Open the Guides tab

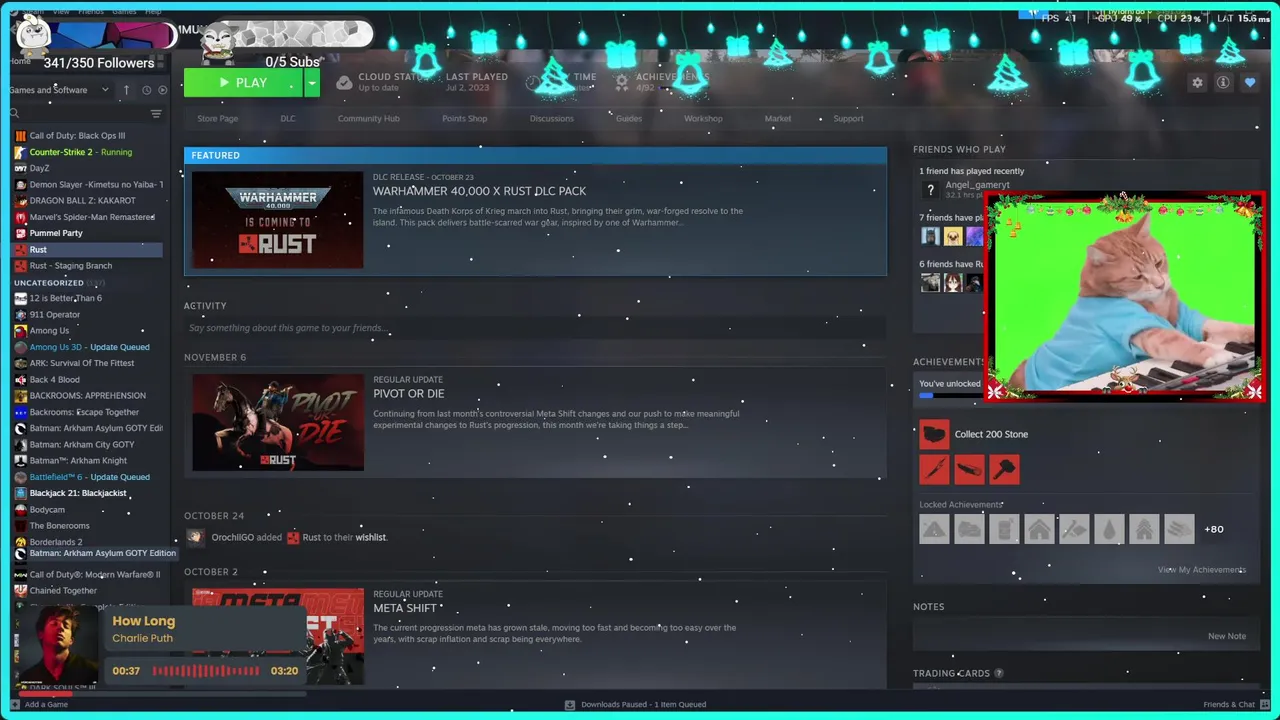(x=629, y=118)
